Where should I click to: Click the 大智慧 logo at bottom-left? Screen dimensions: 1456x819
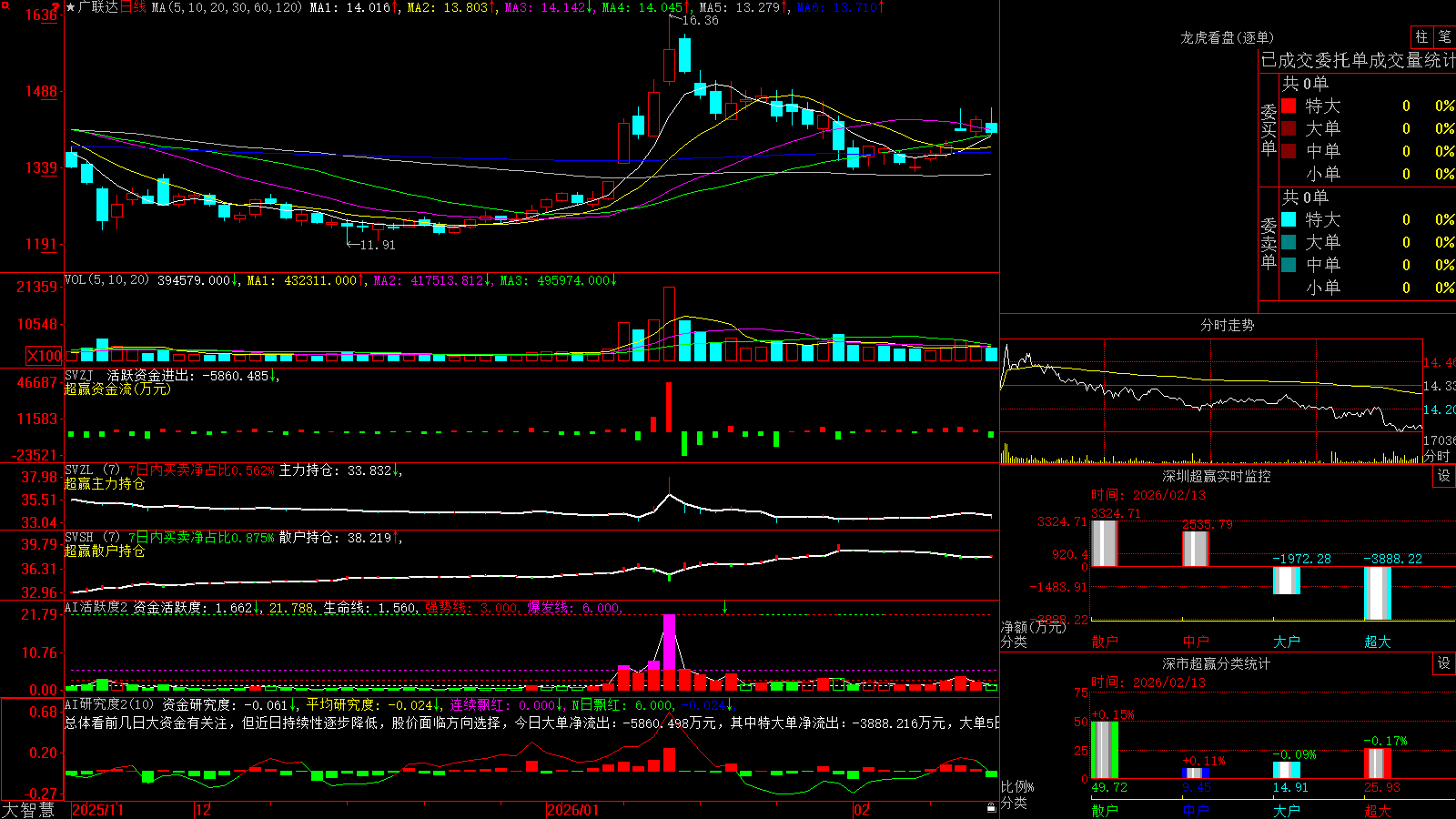point(28,810)
